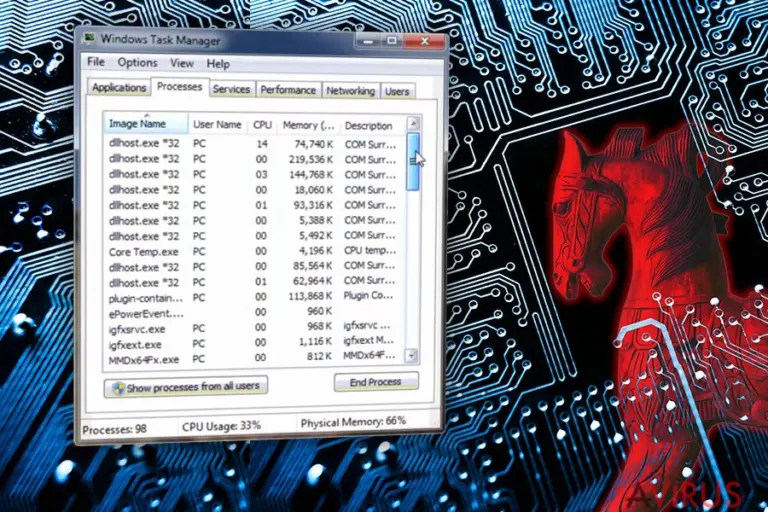
Task: Click the igfxsrvc ... description cell
Action: (x=367, y=326)
